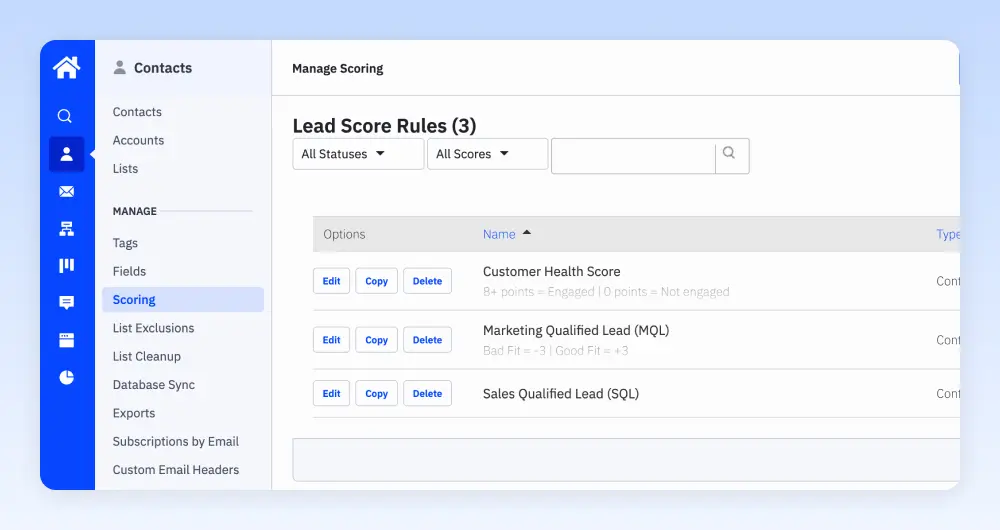Go to Lists in the submenu
Viewport: 1000px width, 530px height.
coord(125,168)
